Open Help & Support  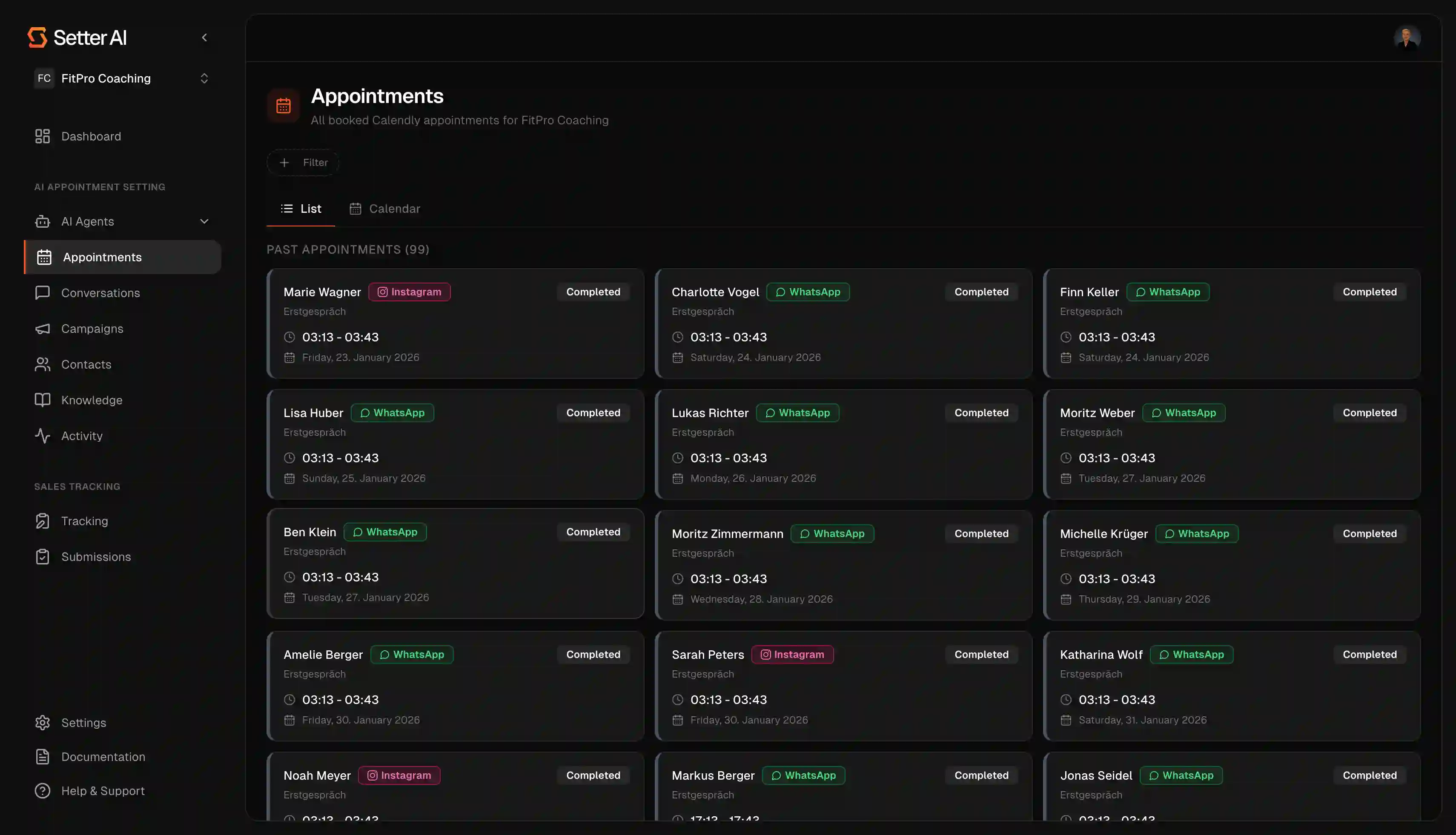103,791
